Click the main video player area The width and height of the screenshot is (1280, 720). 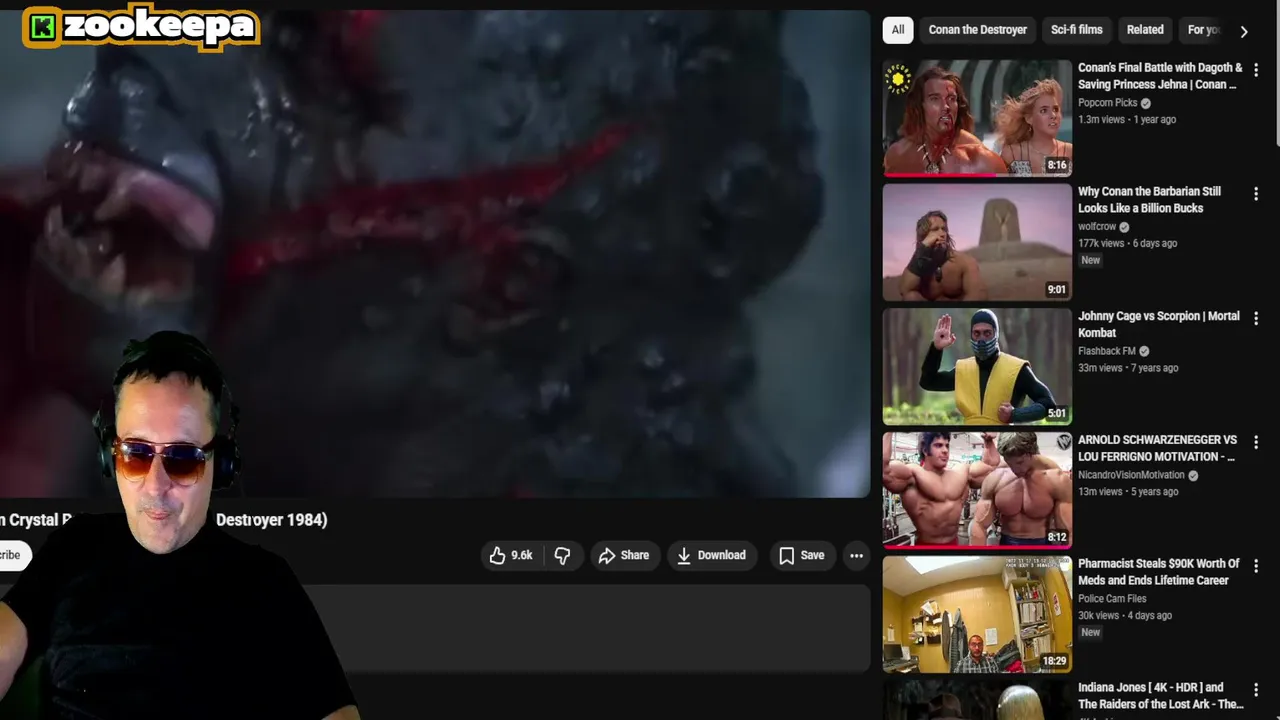pyautogui.click(x=435, y=254)
